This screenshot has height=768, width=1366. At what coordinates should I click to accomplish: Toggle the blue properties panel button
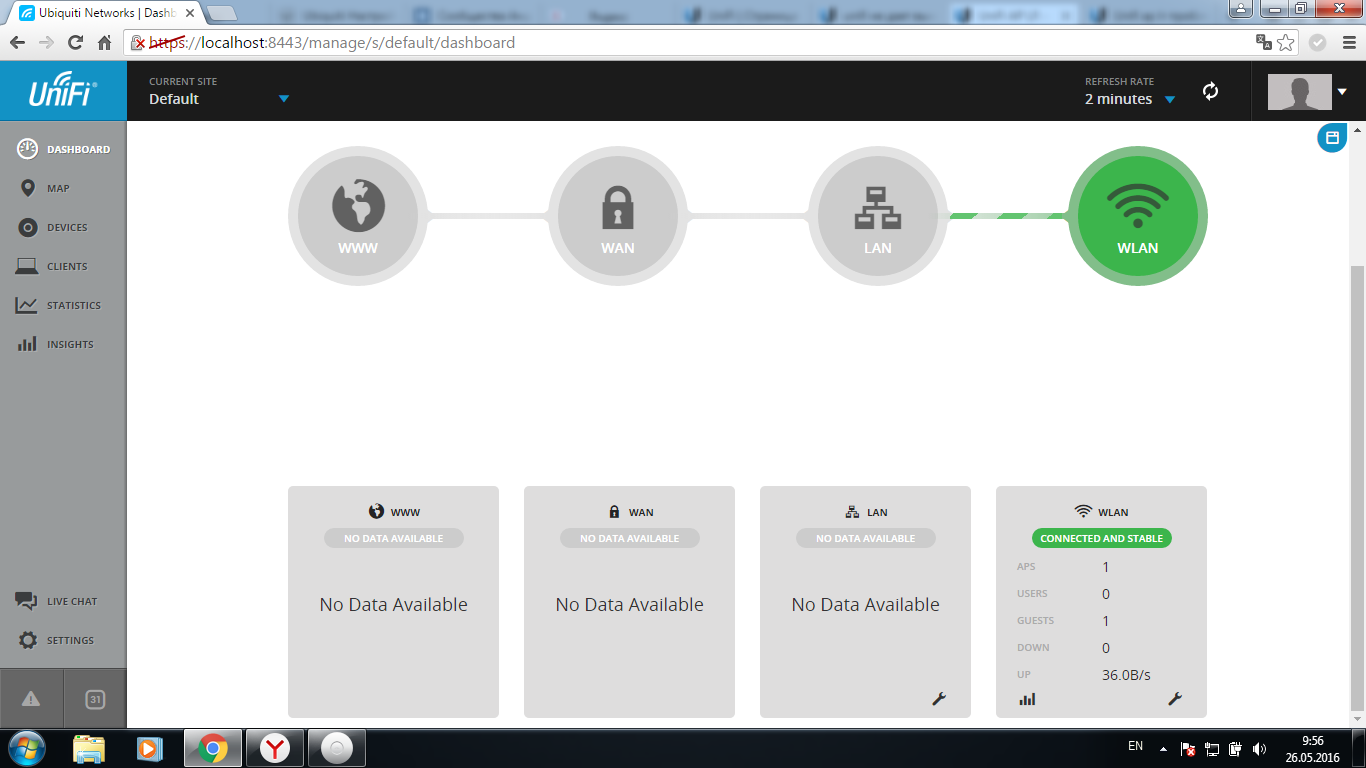click(1331, 138)
